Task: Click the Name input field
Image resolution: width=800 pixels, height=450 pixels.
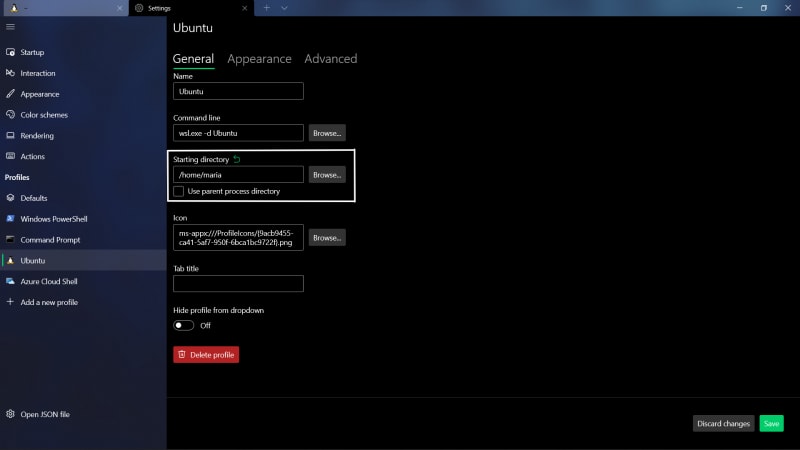Action: coord(238,91)
